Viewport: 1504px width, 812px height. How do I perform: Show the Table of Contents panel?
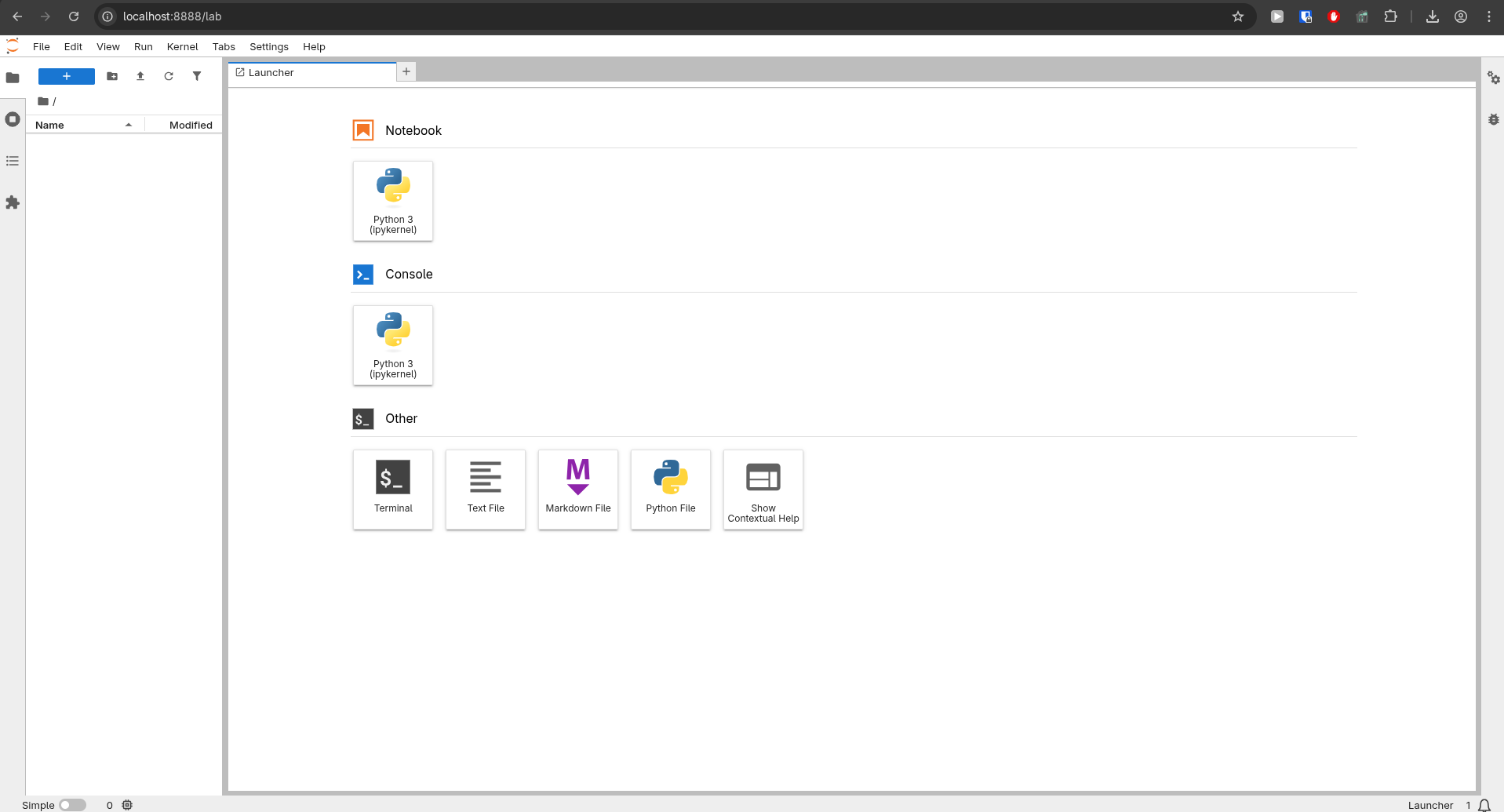point(13,161)
